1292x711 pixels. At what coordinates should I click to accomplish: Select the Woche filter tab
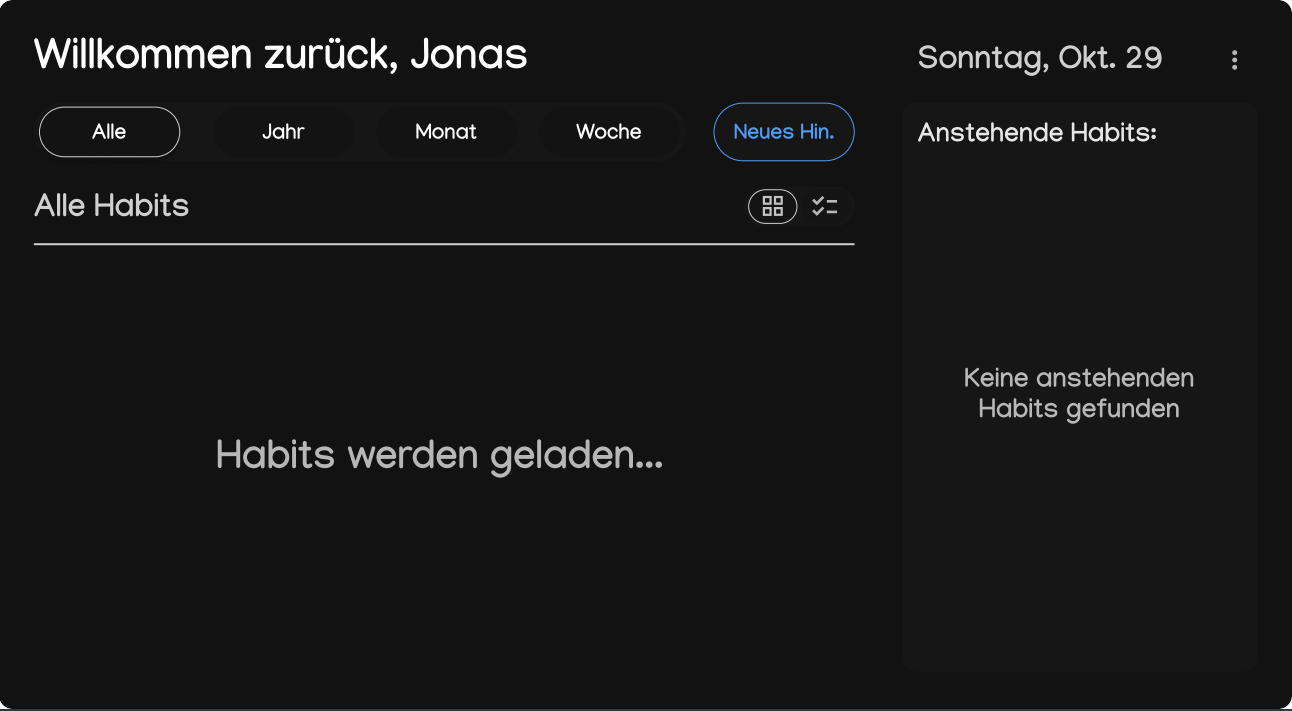tap(609, 132)
